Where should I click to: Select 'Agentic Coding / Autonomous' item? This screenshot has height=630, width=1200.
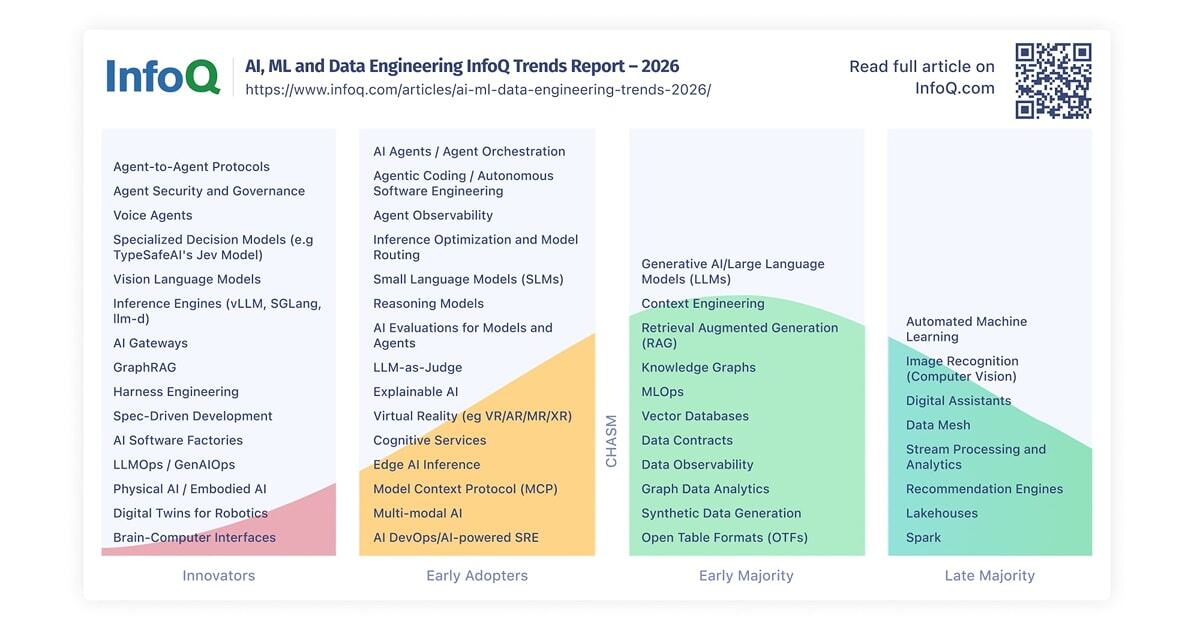tap(463, 183)
